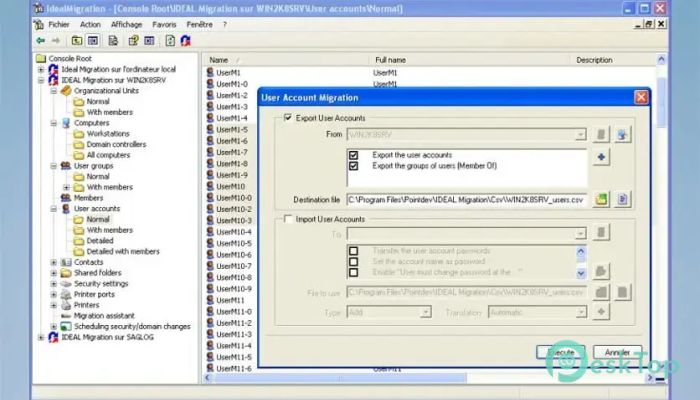Close the User Account Migration dialog
Viewport: 700px width, 400px height.
coord(641,97)
